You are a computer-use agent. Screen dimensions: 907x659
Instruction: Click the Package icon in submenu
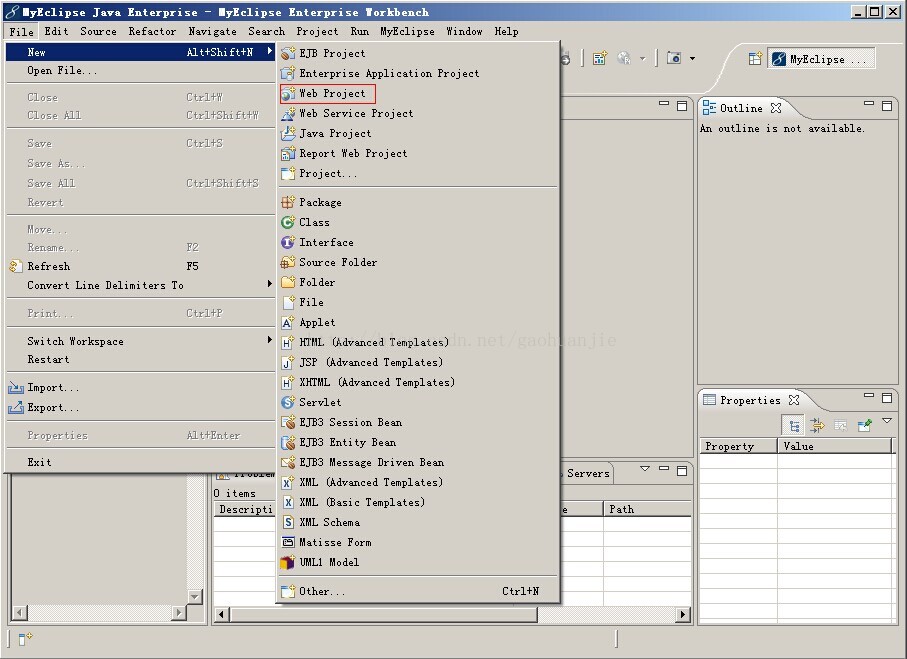287,203
